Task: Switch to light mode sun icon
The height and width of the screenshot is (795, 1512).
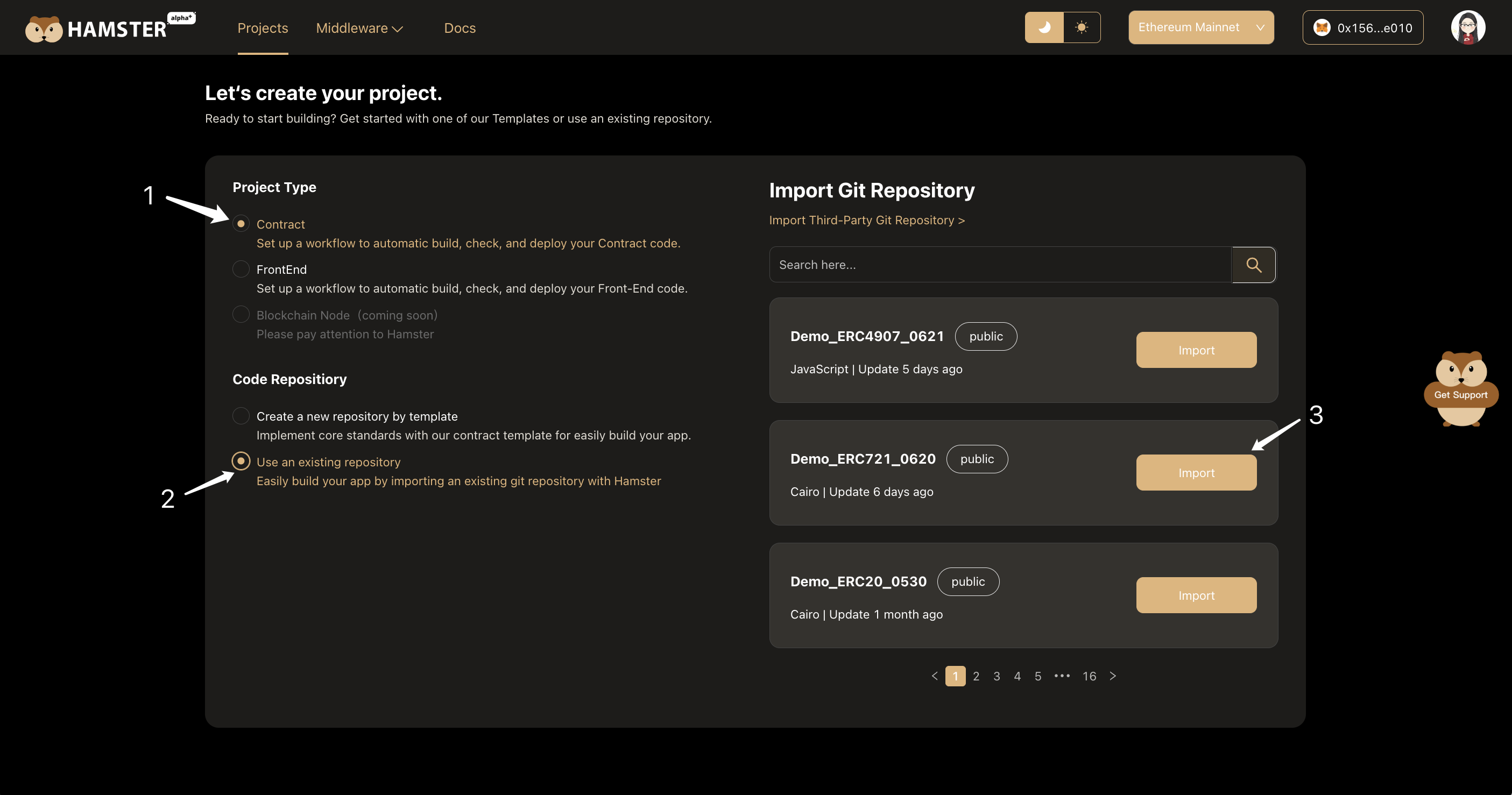Action: click(1082, 27)
